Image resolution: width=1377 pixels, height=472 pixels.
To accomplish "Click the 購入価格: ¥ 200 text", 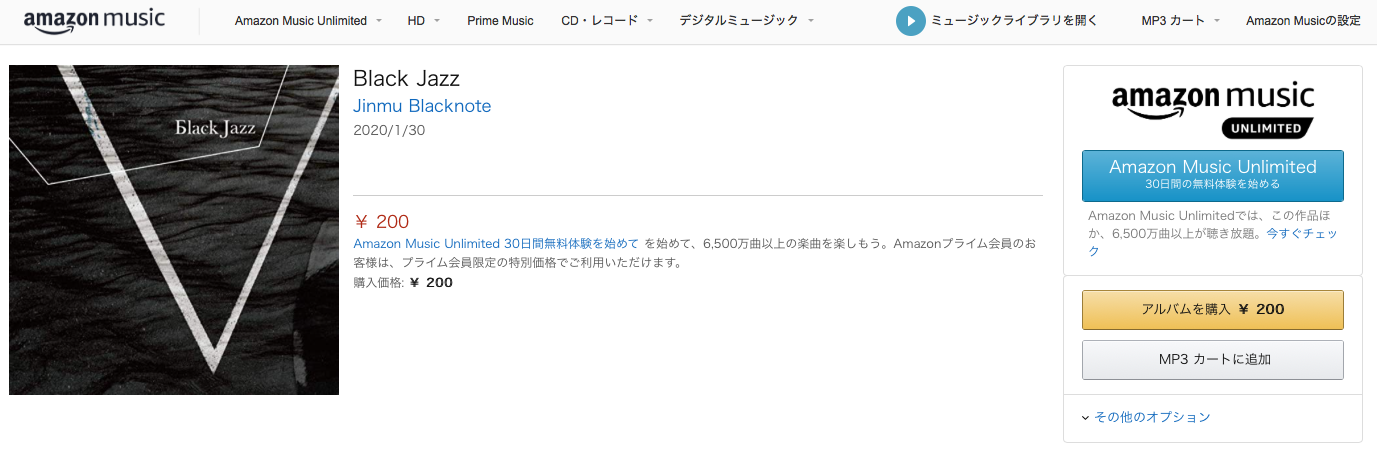I will click(403, 283).
